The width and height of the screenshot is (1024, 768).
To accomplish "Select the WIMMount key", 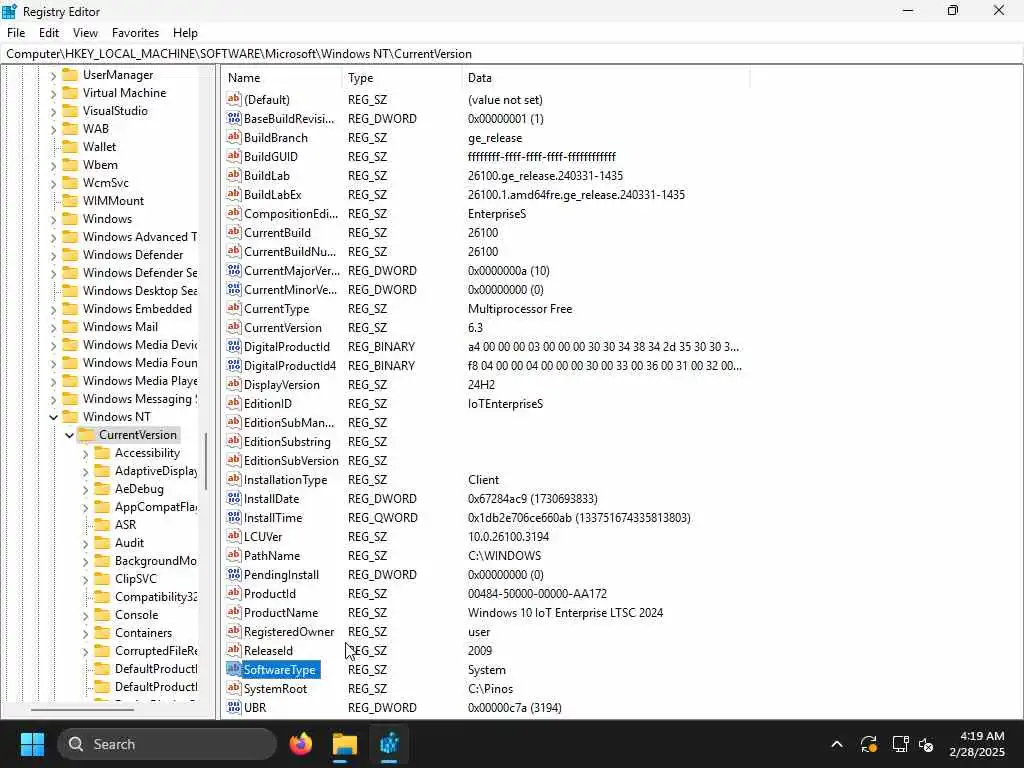I will coord(113,200).
